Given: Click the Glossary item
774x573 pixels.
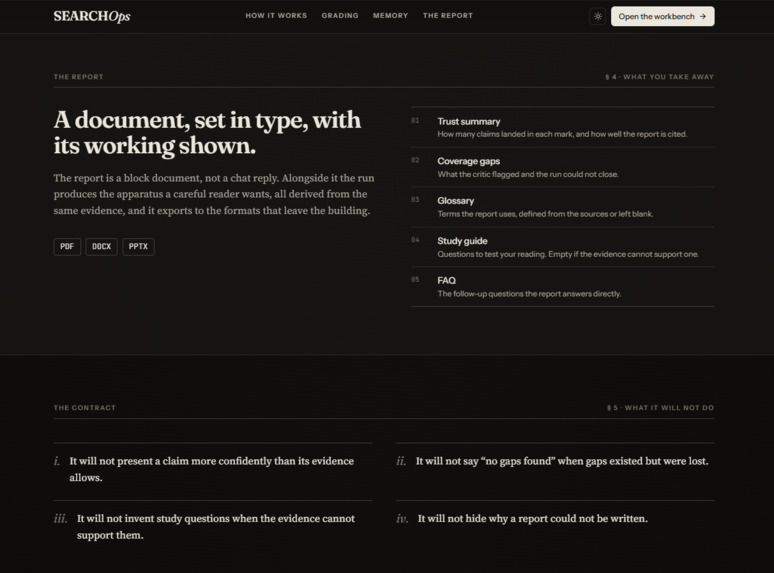Looking at the screenshot, I should coord(563,207).
